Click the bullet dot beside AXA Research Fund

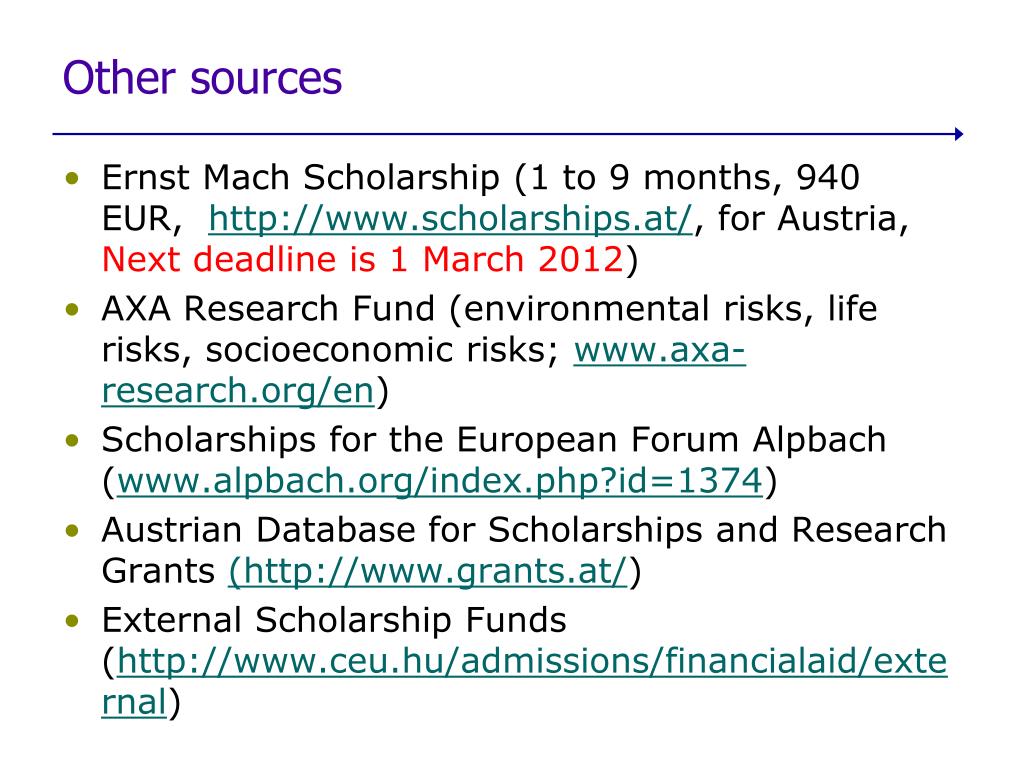coord(72,309)
